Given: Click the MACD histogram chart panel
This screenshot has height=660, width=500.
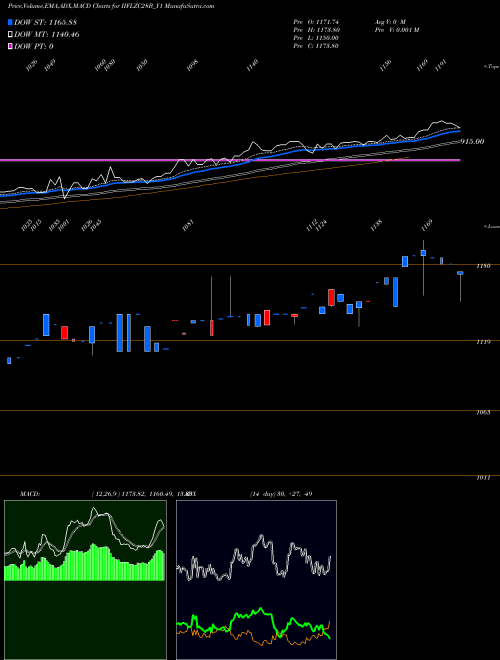Looking at the screenshot, I should click(x=85, y=580).
